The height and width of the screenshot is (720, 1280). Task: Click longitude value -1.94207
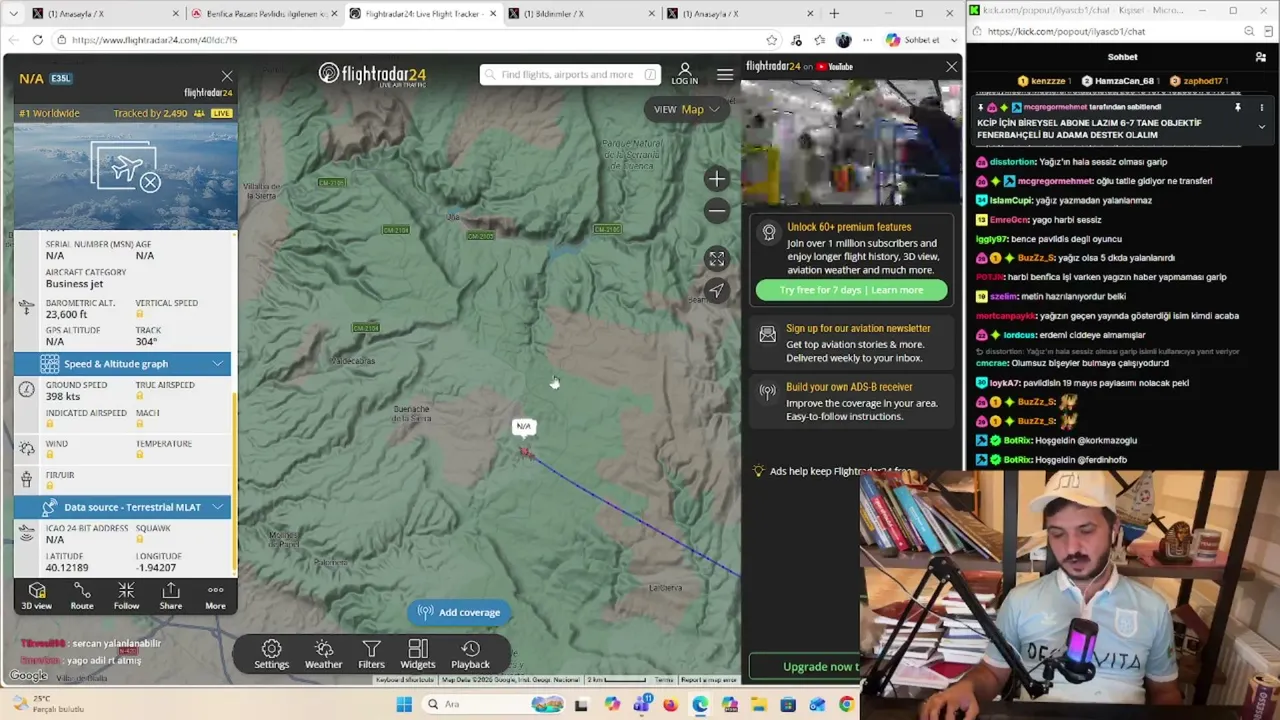point(156,568)
